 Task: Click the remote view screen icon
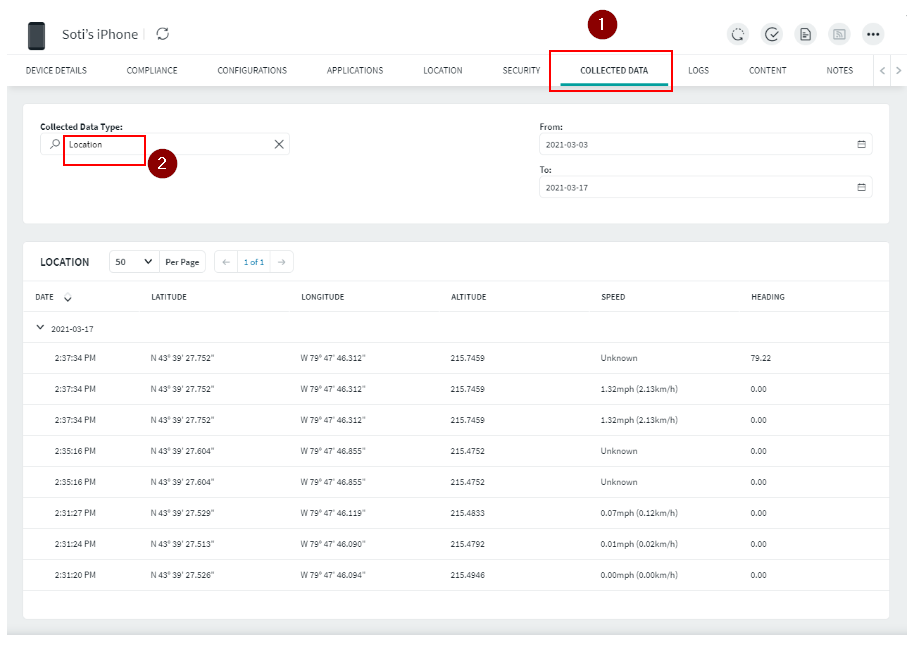[839, 34]
